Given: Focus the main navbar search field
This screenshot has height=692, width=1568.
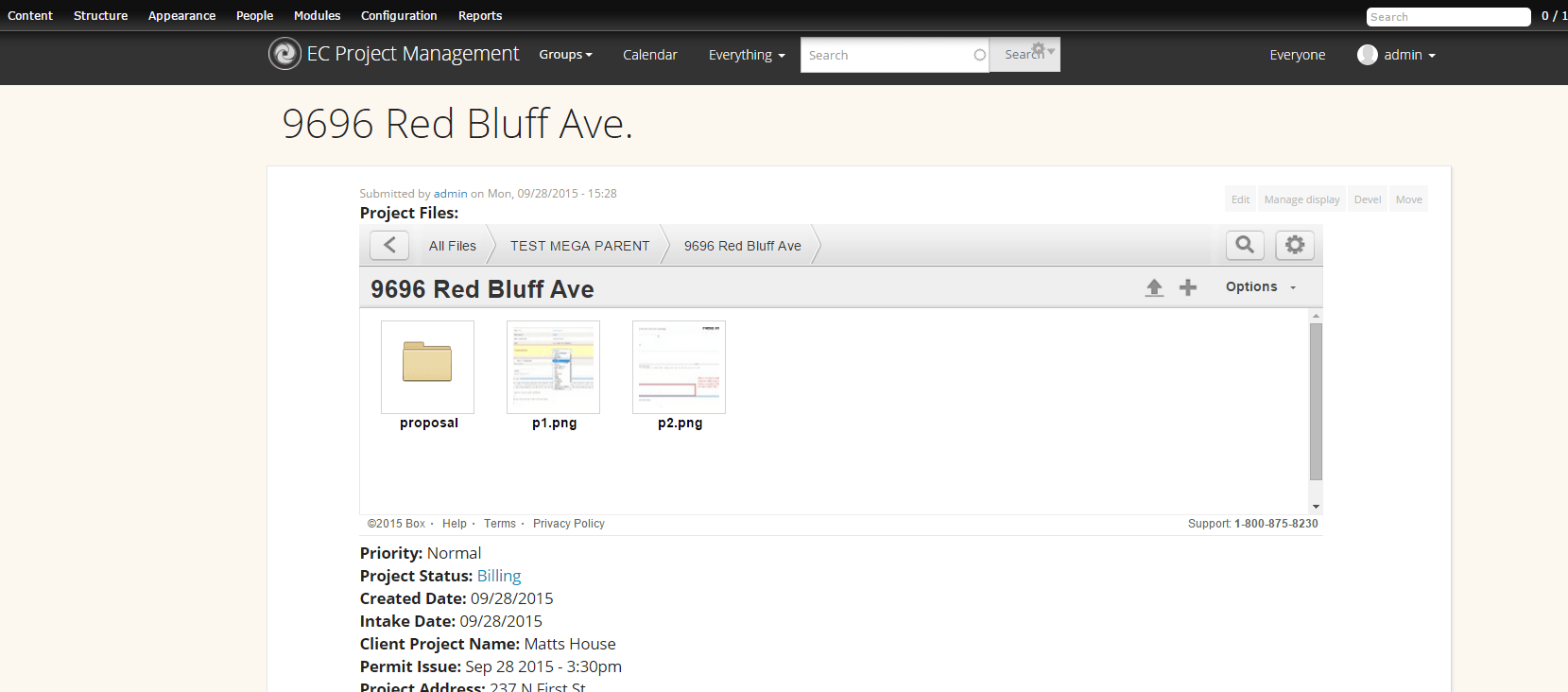Looking at the screenshot, I should [x=894, y=55].
